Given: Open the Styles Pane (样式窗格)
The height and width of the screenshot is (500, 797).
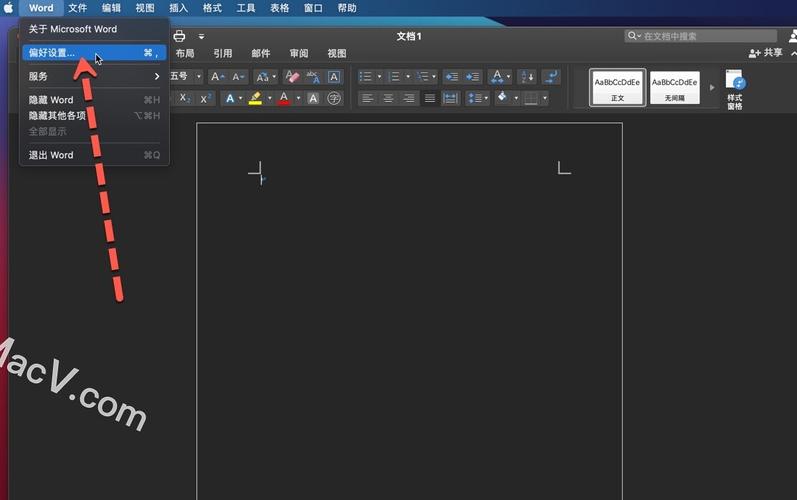Looking at the screenshot, I should (735, 90).
